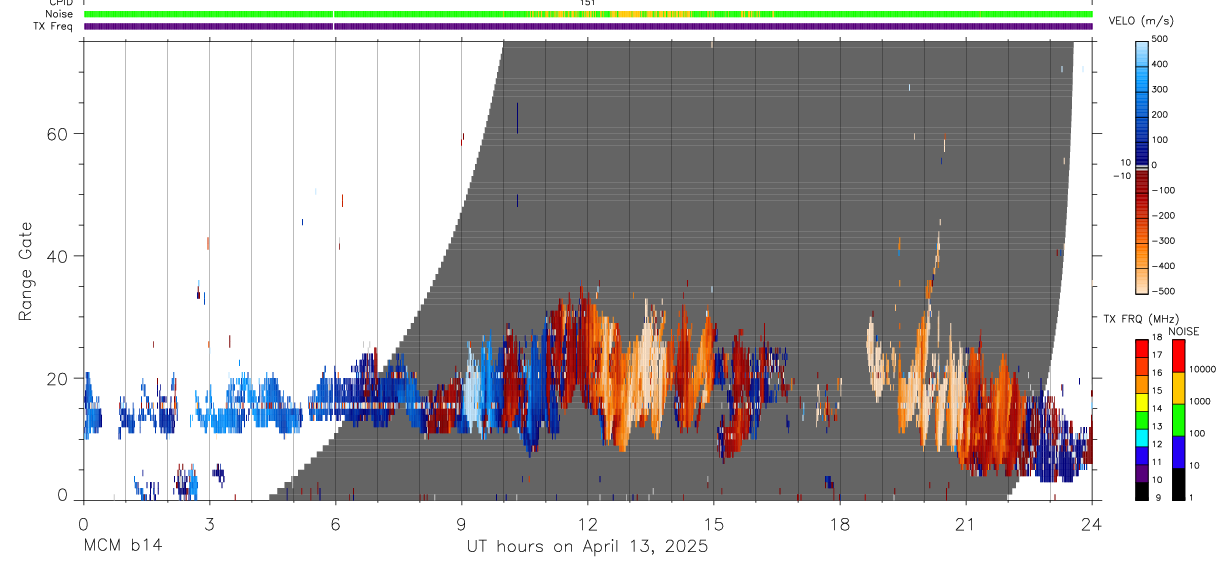
Task: Select the 100 label on NOISE legend
Action: click(x=1198, y=433)
